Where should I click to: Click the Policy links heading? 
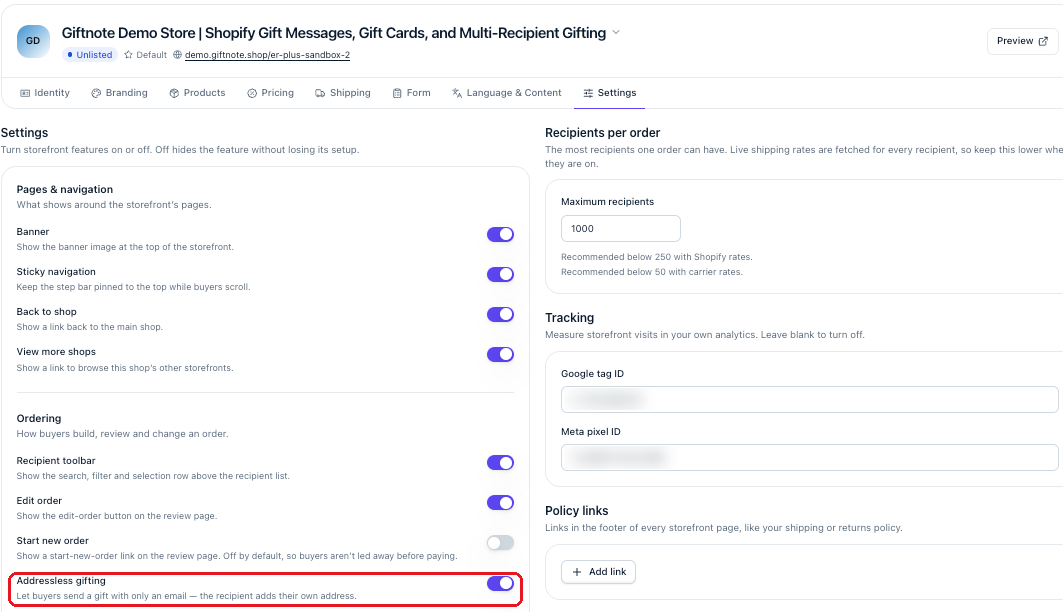576,511
